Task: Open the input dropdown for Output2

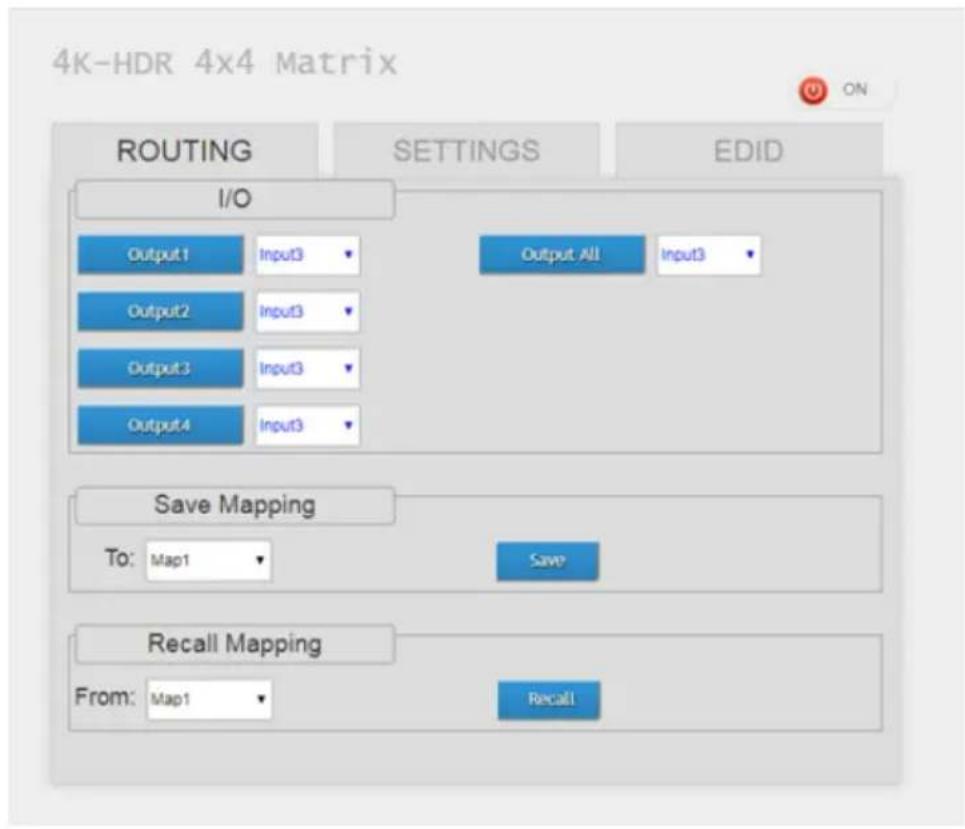Action: pyautogui.click(x=308, y=311)
